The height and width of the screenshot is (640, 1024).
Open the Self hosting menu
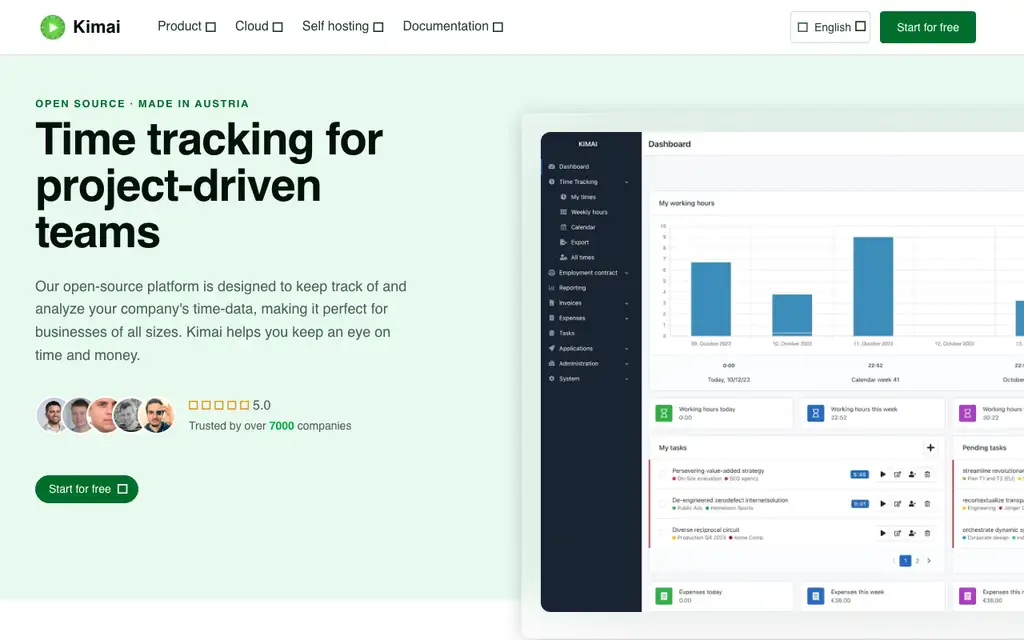[342, 26]
